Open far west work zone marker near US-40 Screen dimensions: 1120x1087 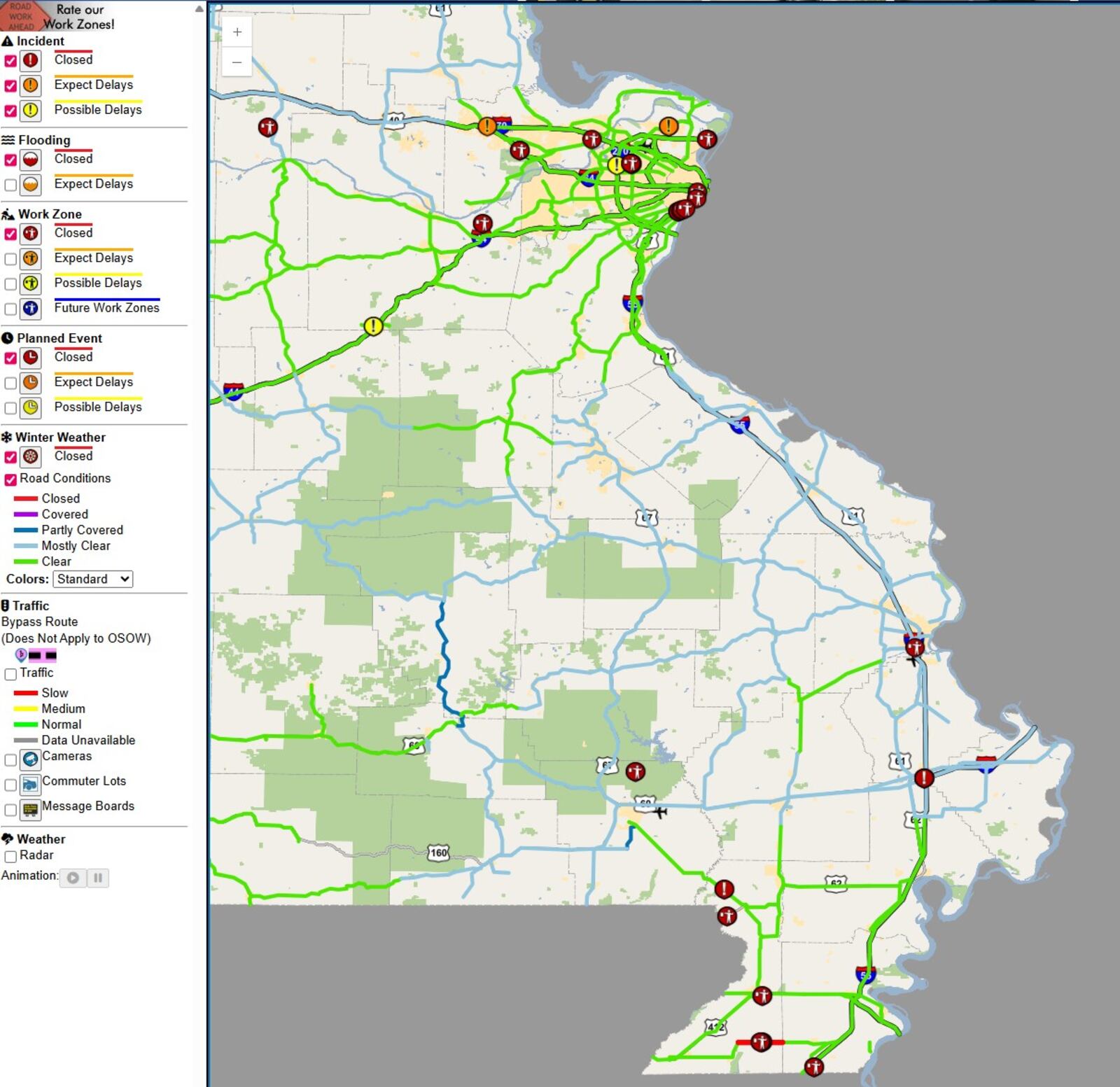(x=267, y=127)
